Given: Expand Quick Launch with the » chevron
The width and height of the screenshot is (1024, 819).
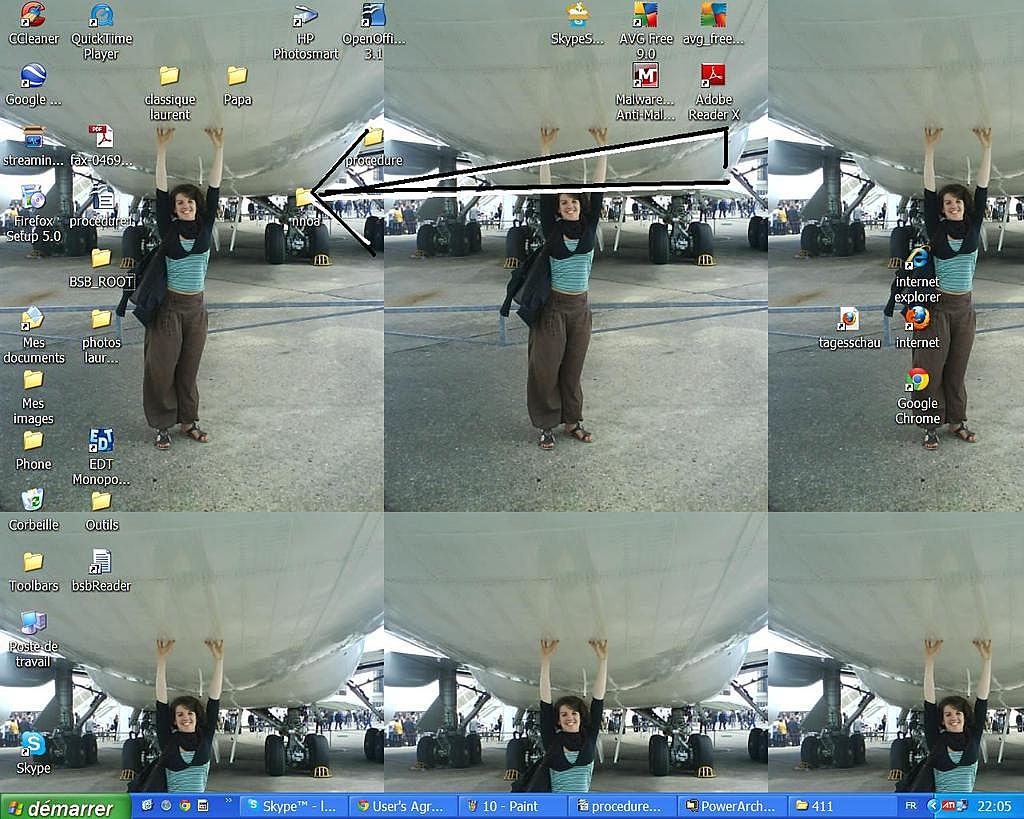Looking at the screenshot, I should tap(228, 801).
